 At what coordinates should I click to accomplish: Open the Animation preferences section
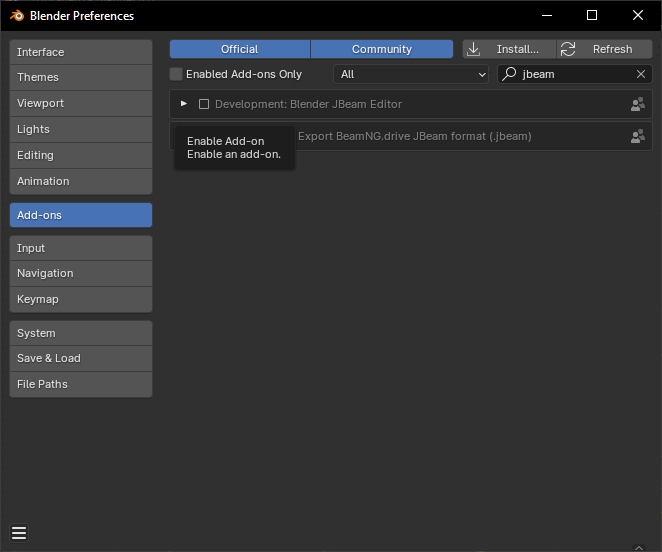(81, 181)
